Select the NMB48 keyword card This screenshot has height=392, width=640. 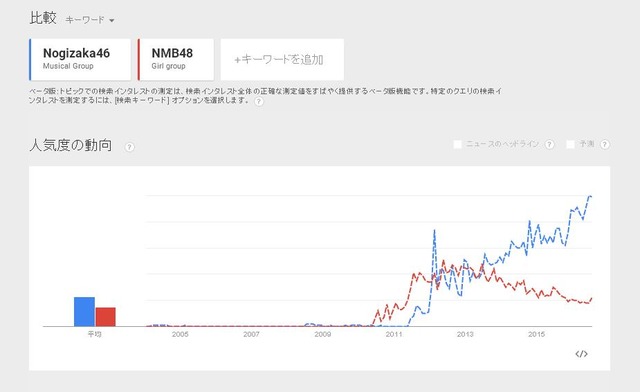tap(176, 60)
